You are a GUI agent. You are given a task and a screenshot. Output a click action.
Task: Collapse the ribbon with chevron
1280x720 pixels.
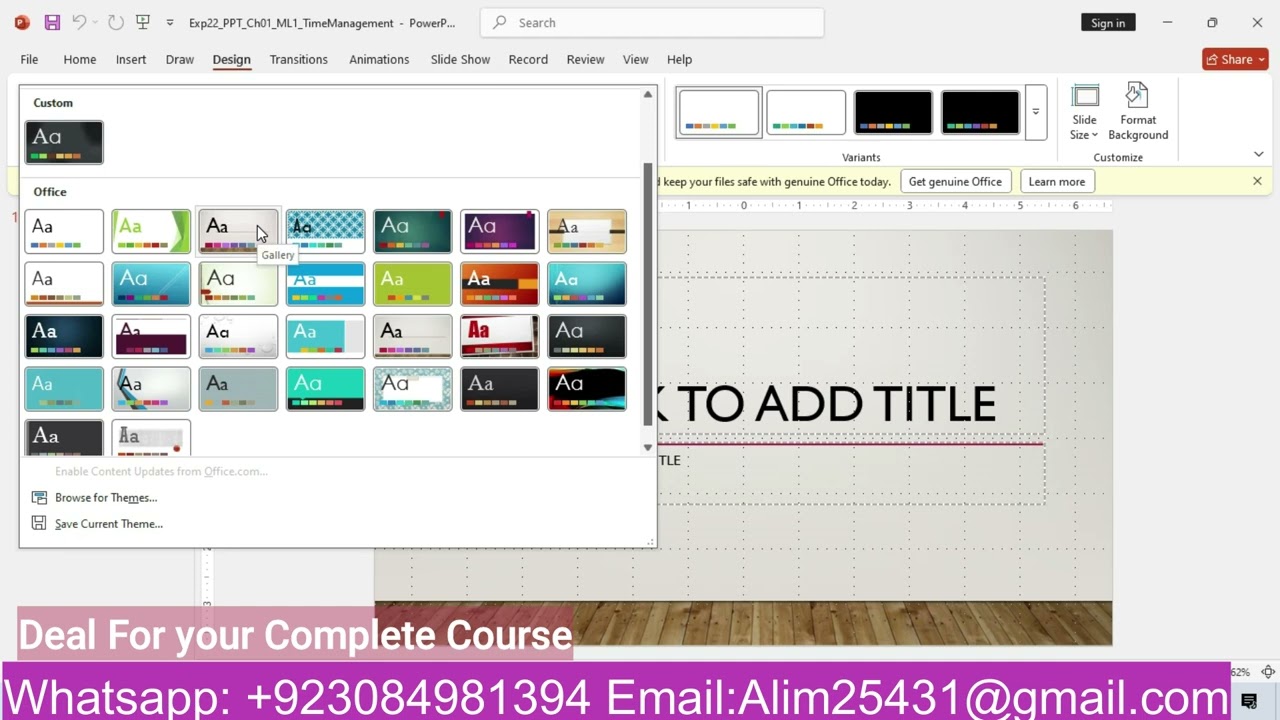(1258, 154)
